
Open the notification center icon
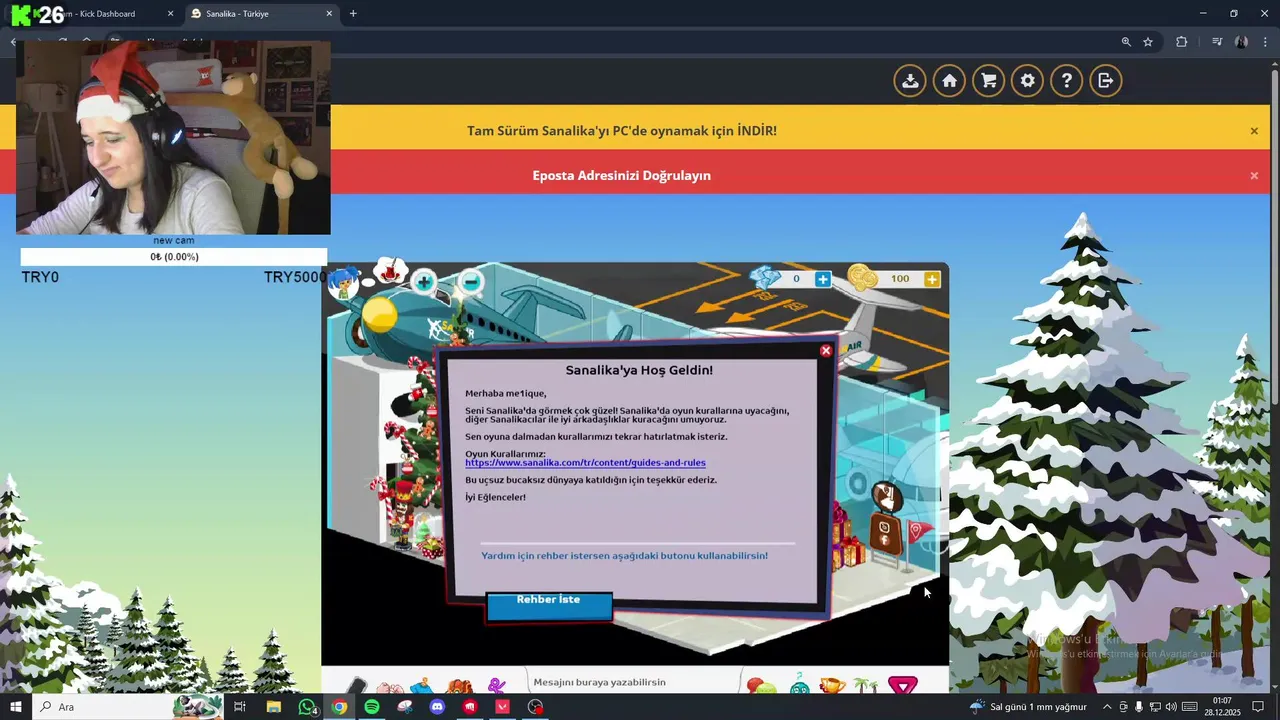(x=1258, y=707)
